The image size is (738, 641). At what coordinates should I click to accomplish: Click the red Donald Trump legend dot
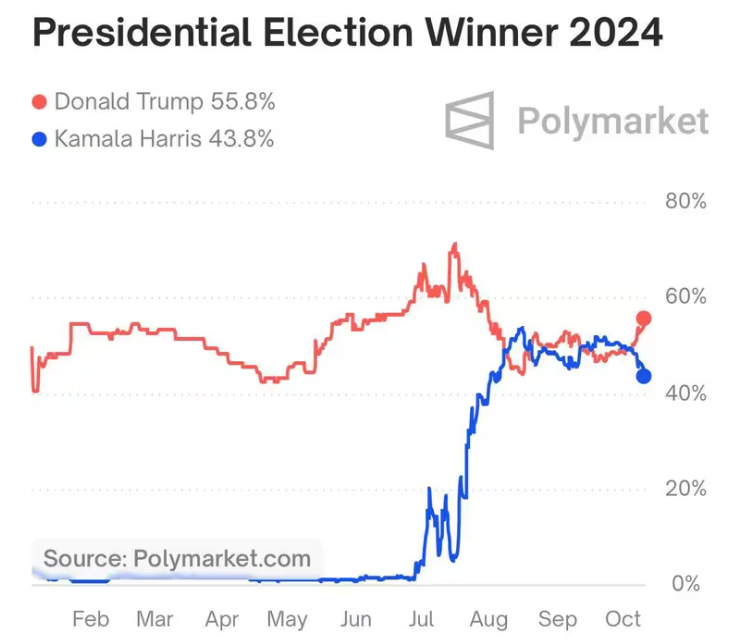(40, 102)
